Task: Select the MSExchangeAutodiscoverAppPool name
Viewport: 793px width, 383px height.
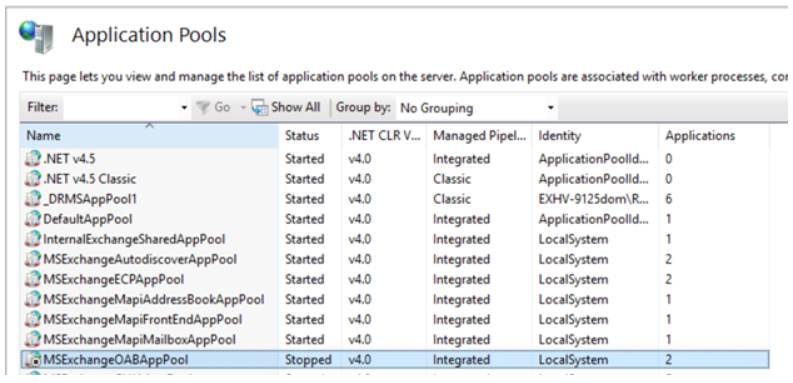Action: pos(140,260)
